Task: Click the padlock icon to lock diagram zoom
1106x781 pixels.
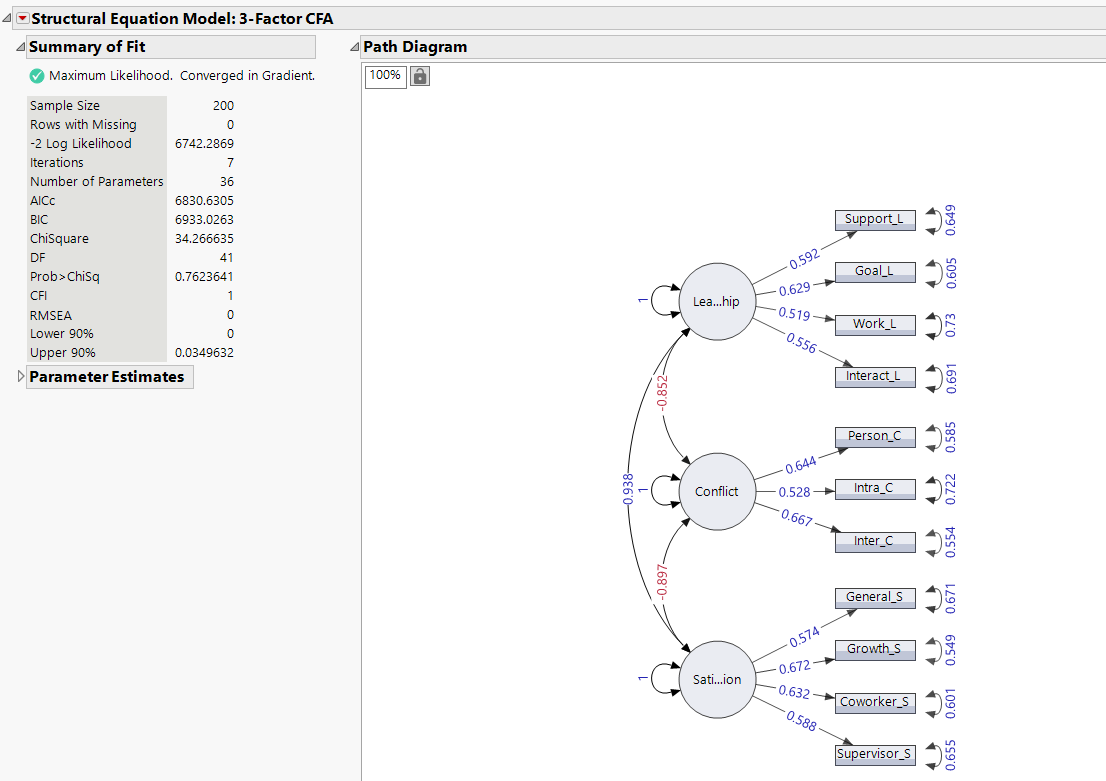Action: 419,75
